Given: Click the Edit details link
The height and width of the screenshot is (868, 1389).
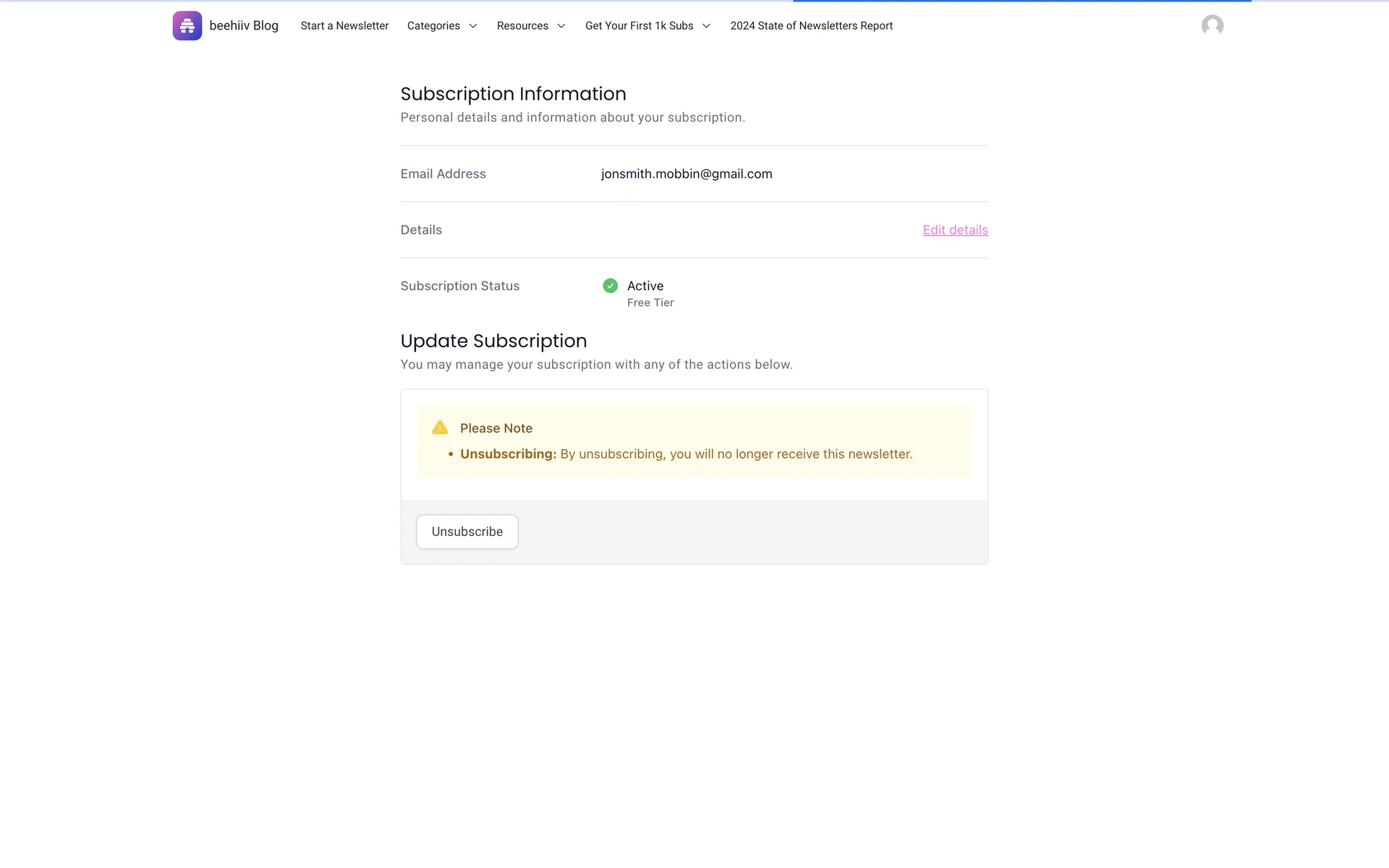Looking at the screenshot, I should (x=955, y=229).
